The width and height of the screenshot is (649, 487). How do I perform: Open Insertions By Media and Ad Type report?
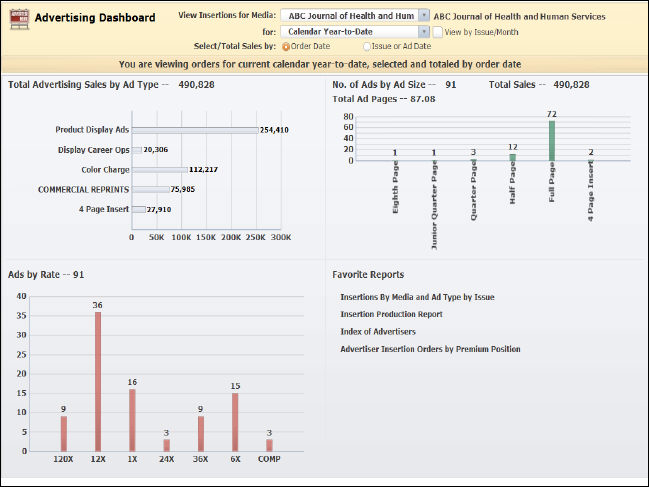(417, 297)
